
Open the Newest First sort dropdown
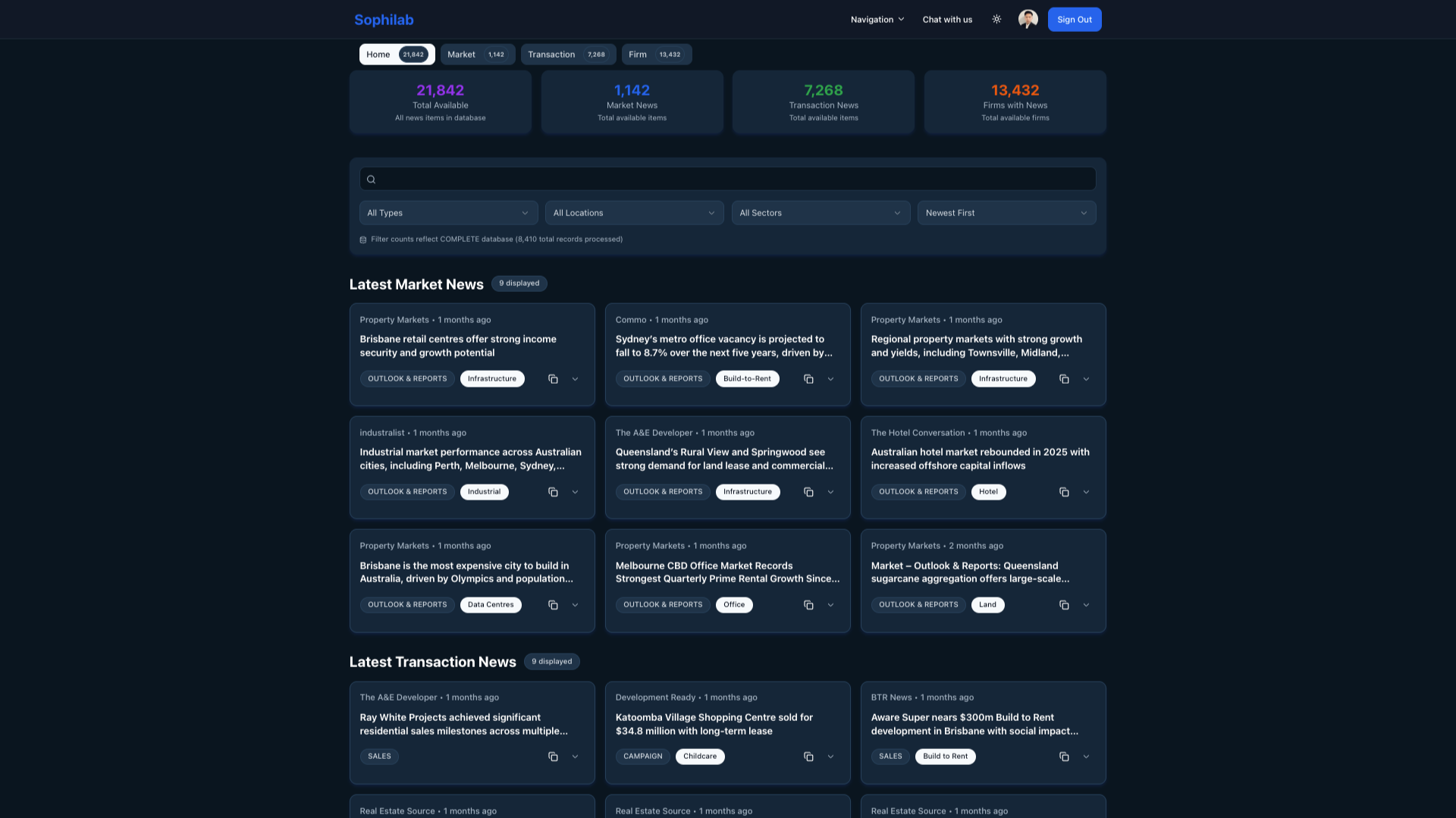pyautogui.click(x=1006, y=212)
